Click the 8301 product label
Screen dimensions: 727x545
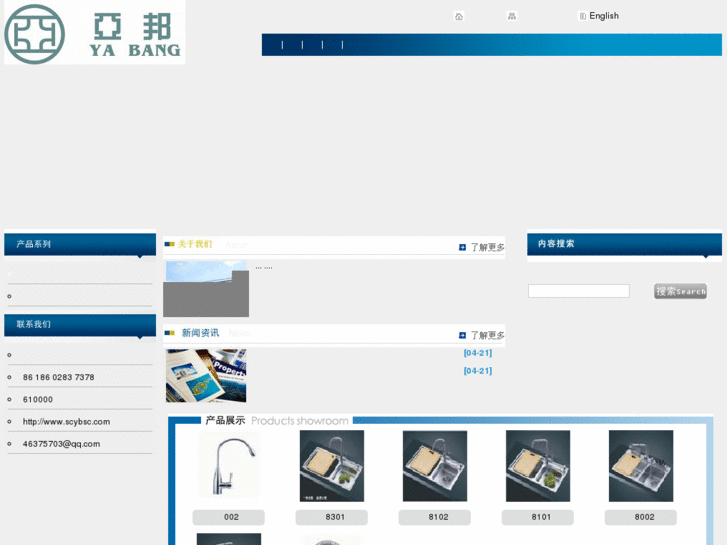pyautogui.click(x=332, y=517)
